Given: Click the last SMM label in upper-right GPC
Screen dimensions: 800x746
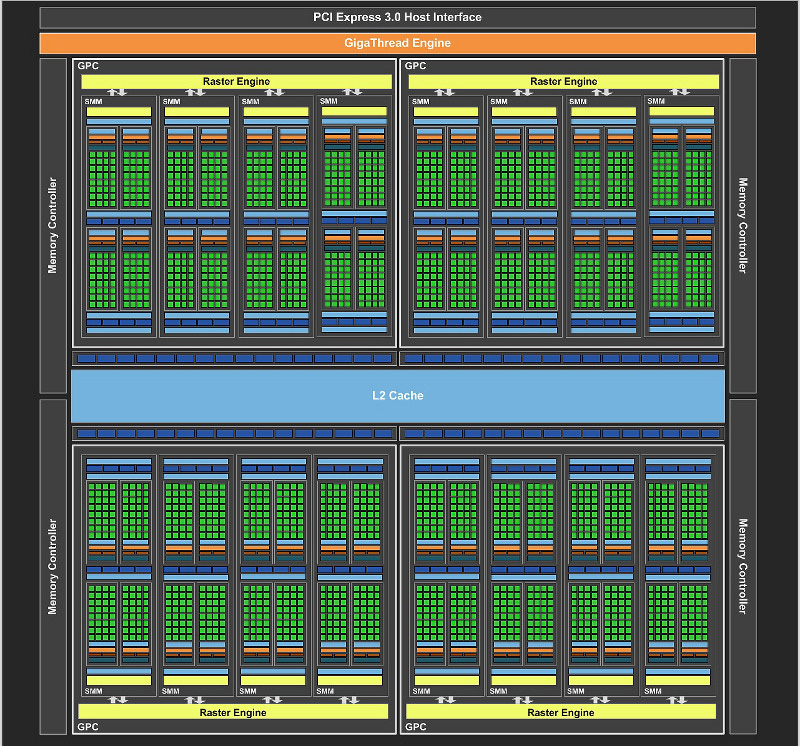Looking at the screenshot, I should (656, 101).
